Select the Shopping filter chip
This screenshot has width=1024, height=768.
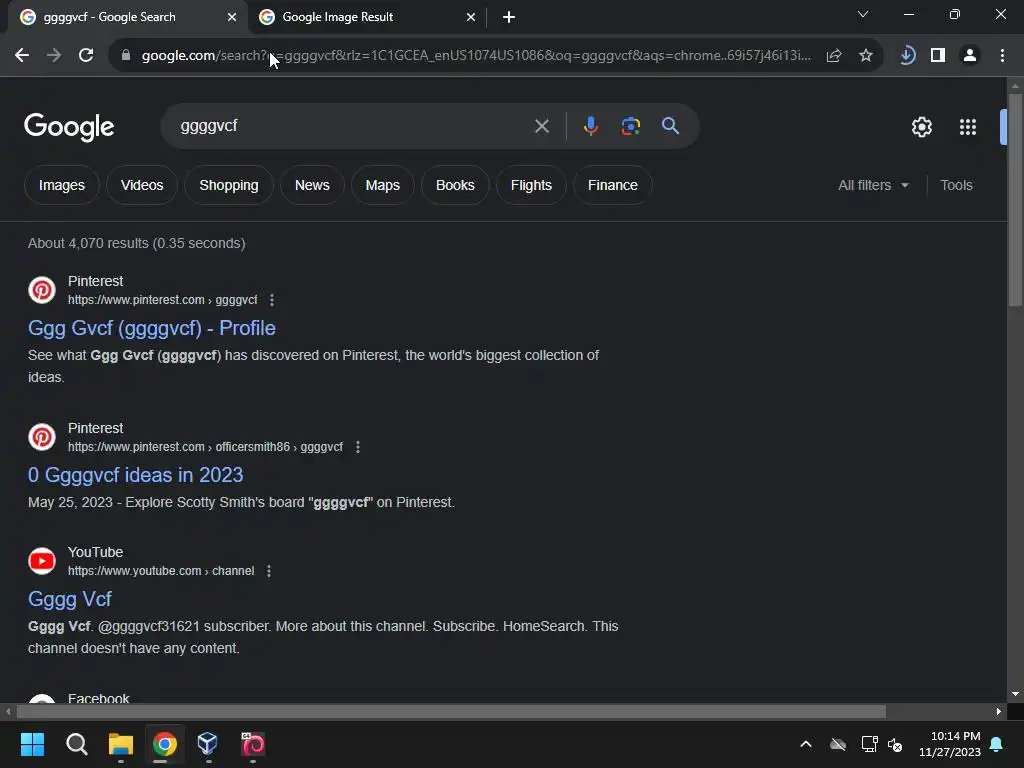point(229,185)
